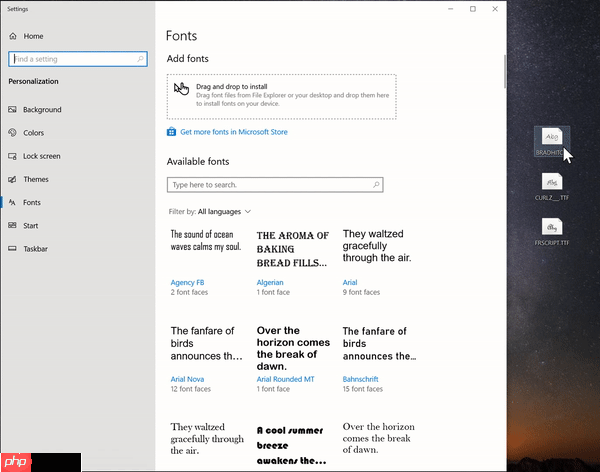Select Fonts in the sidebar

[x=32, y=203]
